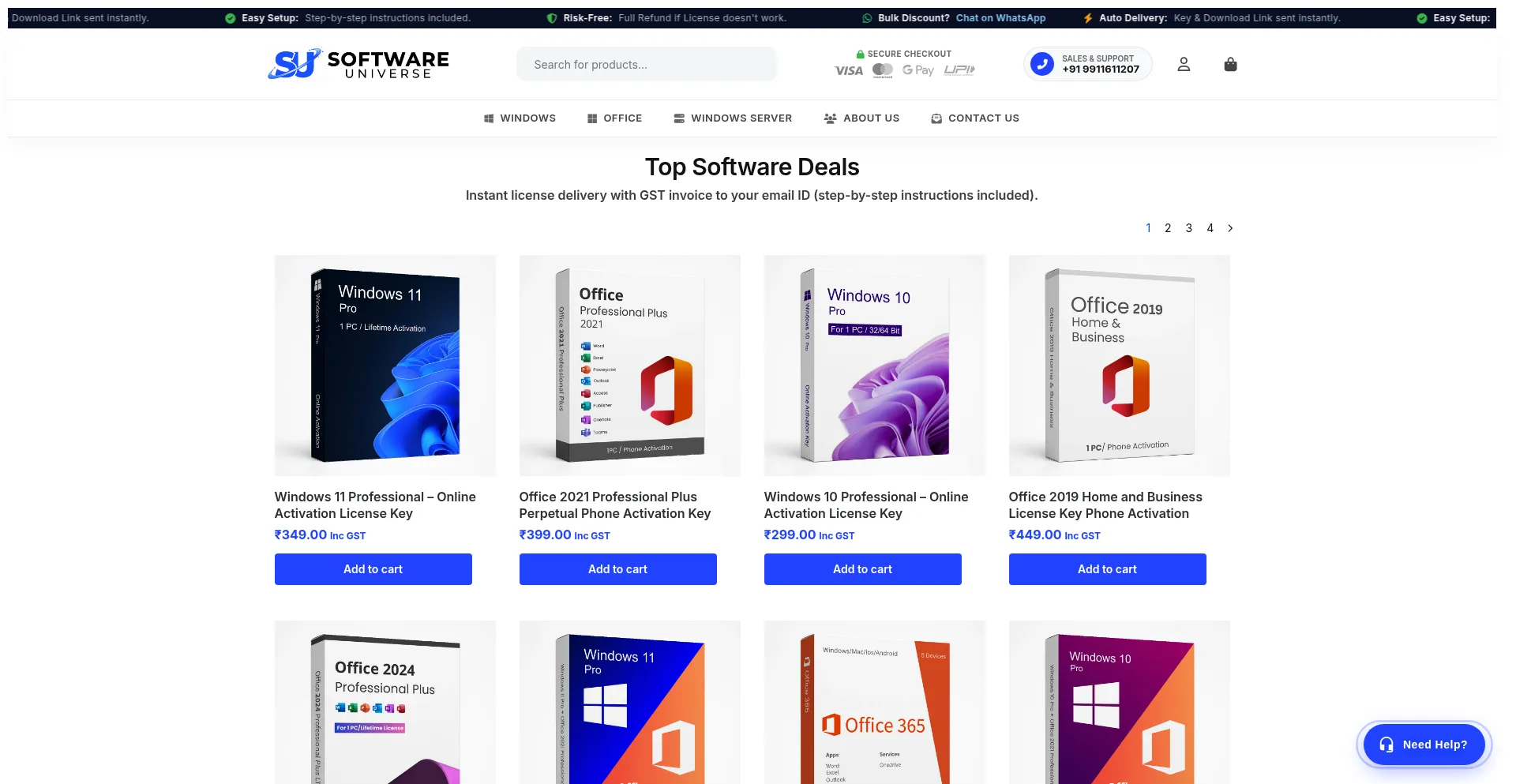Open Windows 10 Professional – Online Activation title
1516x784 pixels.
pyautogui.click(x=866, y=505)
